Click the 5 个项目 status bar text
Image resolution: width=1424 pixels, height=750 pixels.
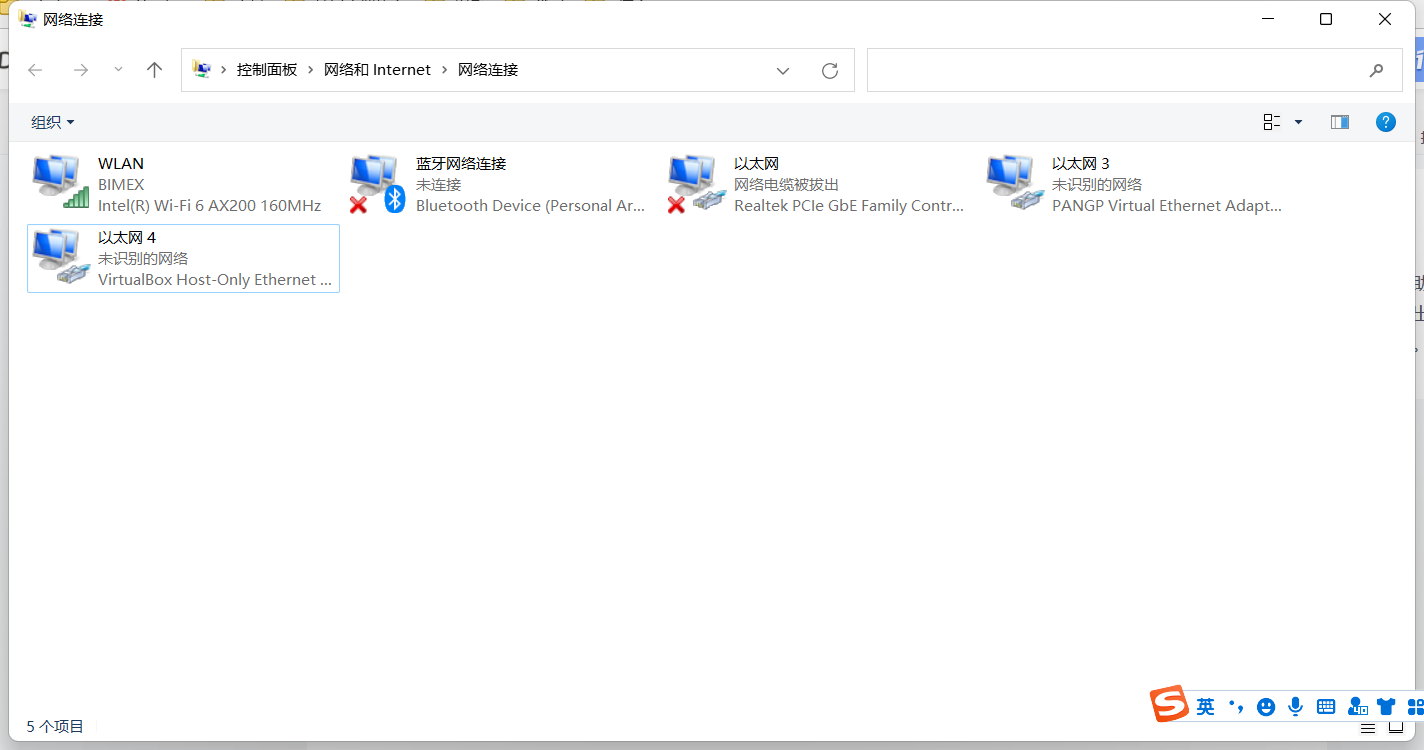tap(55, 727)
